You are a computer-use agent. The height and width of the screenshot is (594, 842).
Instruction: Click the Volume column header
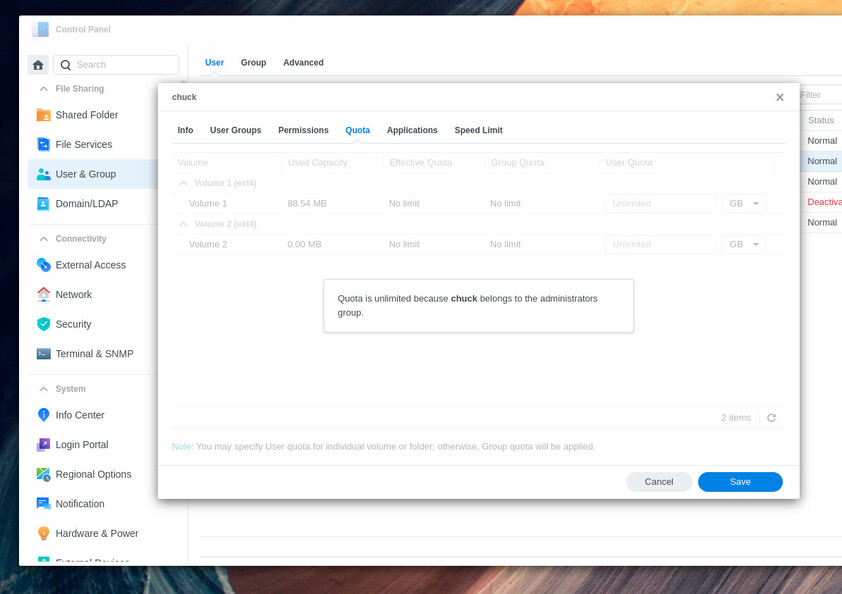193,163
